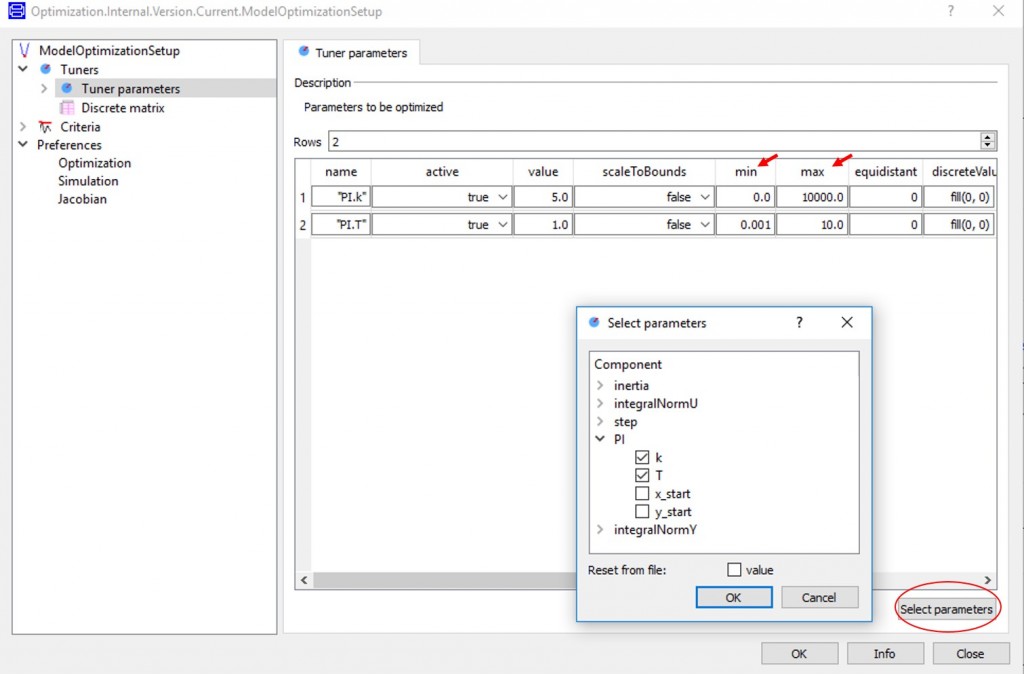Click the main window Close button
Viewport: 1024px width, 674px height.
click(x=970, y=653)
